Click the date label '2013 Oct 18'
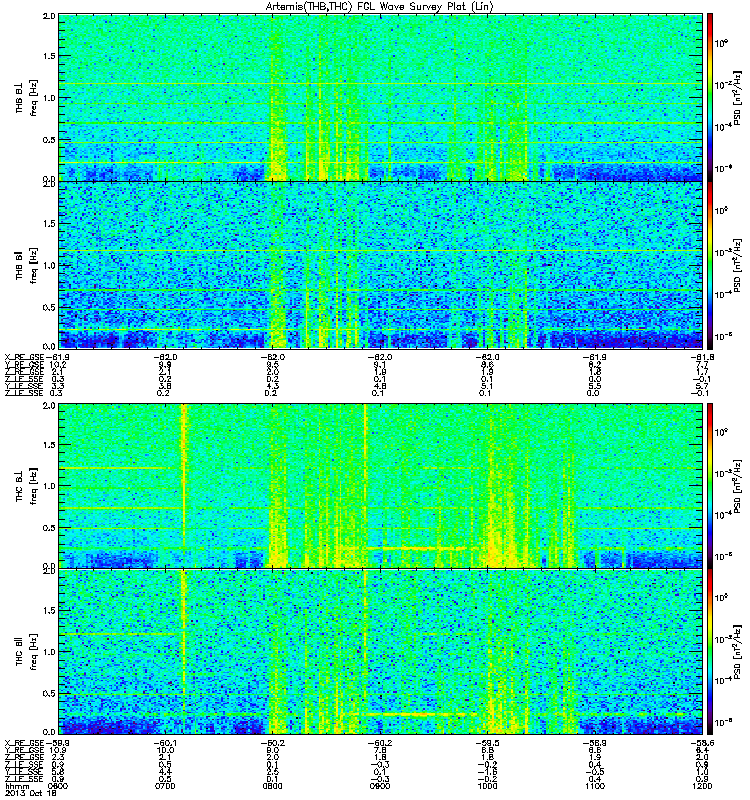Image resolution: width=750 pixels, height=800 pixels. pyautogui.click(x=30, y=793)
